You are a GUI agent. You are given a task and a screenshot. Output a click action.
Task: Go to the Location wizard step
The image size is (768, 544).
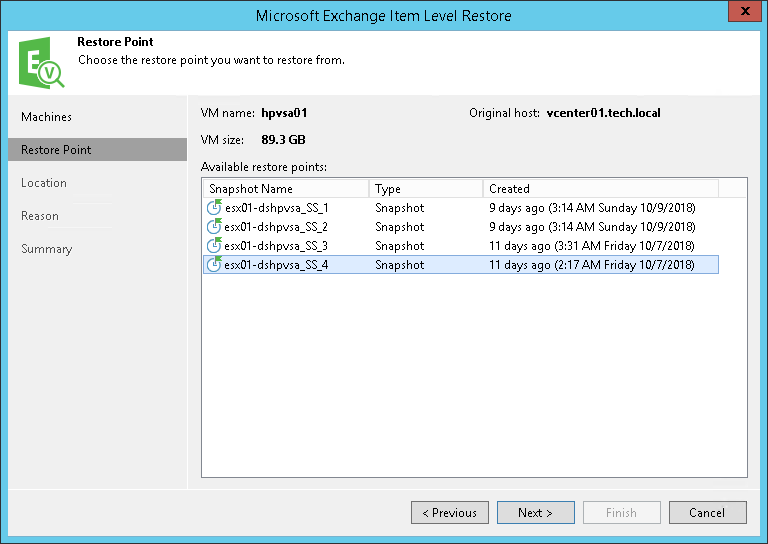tap(44, 183)
